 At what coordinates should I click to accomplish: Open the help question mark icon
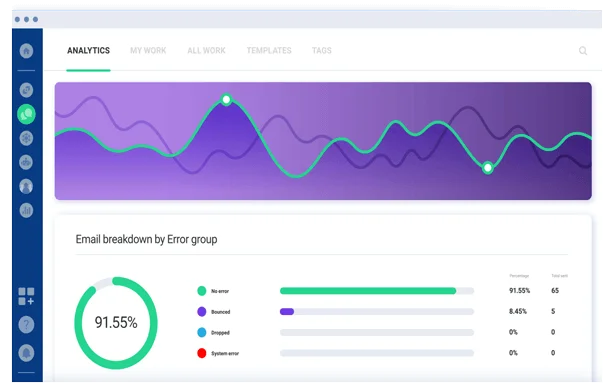coord(26,325)
